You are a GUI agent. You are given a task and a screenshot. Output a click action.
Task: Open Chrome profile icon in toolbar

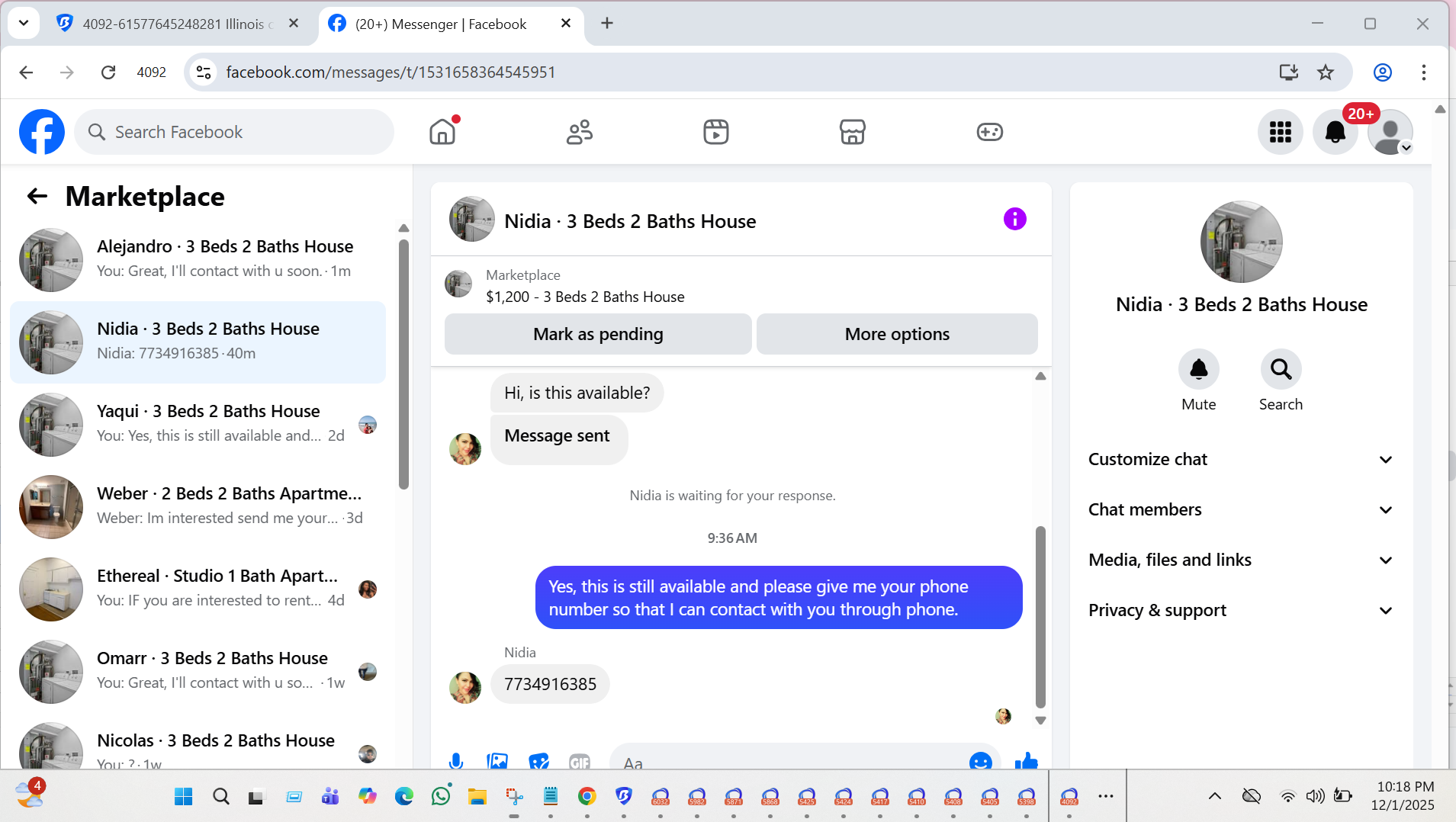[1383, 72]
